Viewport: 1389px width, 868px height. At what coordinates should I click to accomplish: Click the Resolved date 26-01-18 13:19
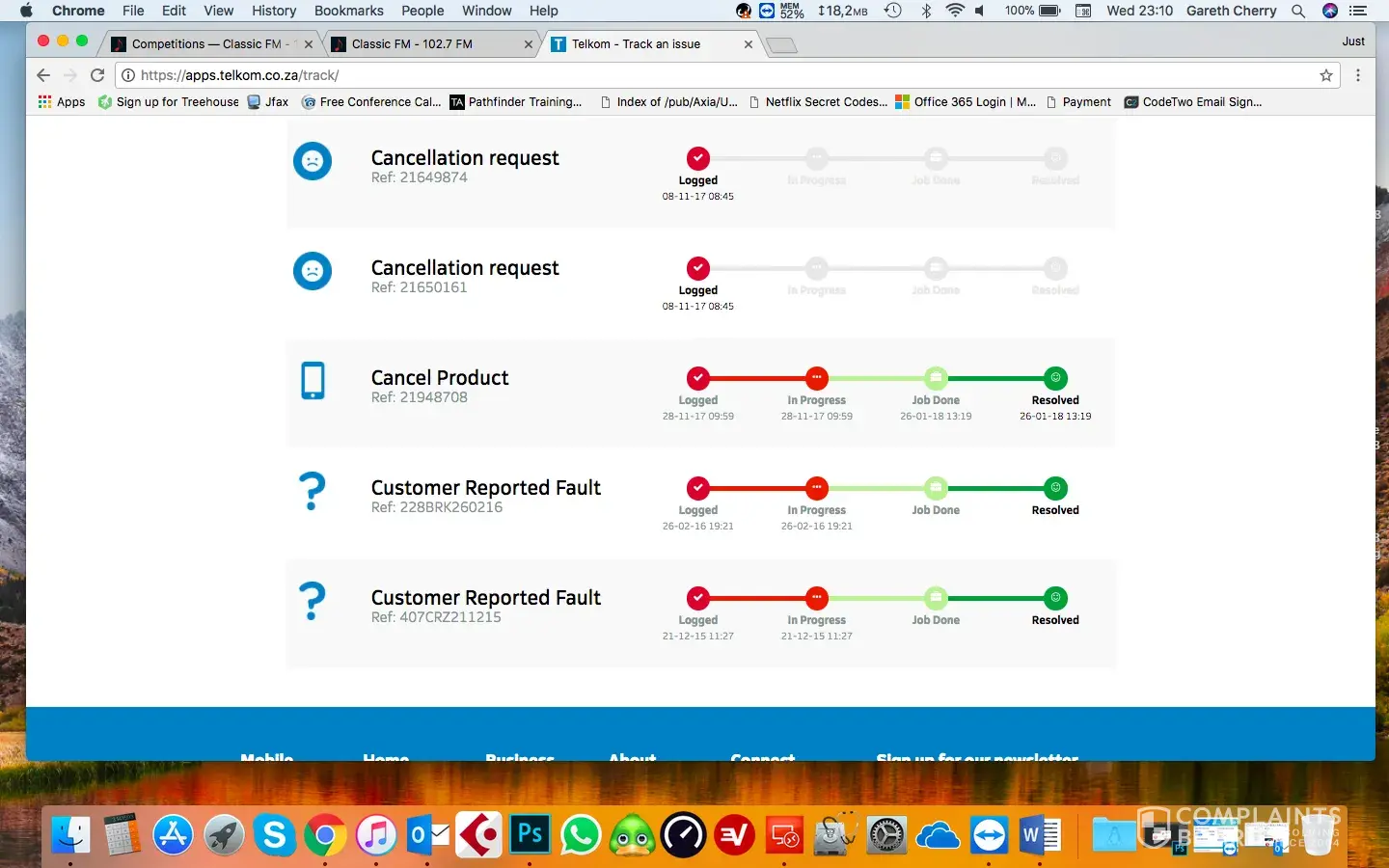pyautogui.click(x=1055, y=417)
